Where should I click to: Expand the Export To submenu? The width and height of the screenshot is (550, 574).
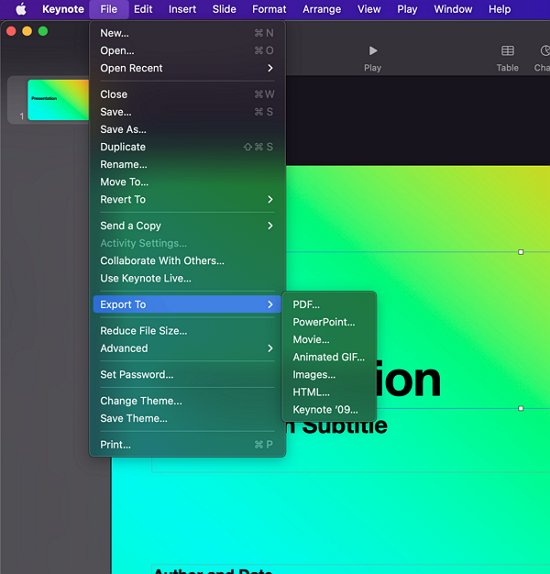pos(187,305)
